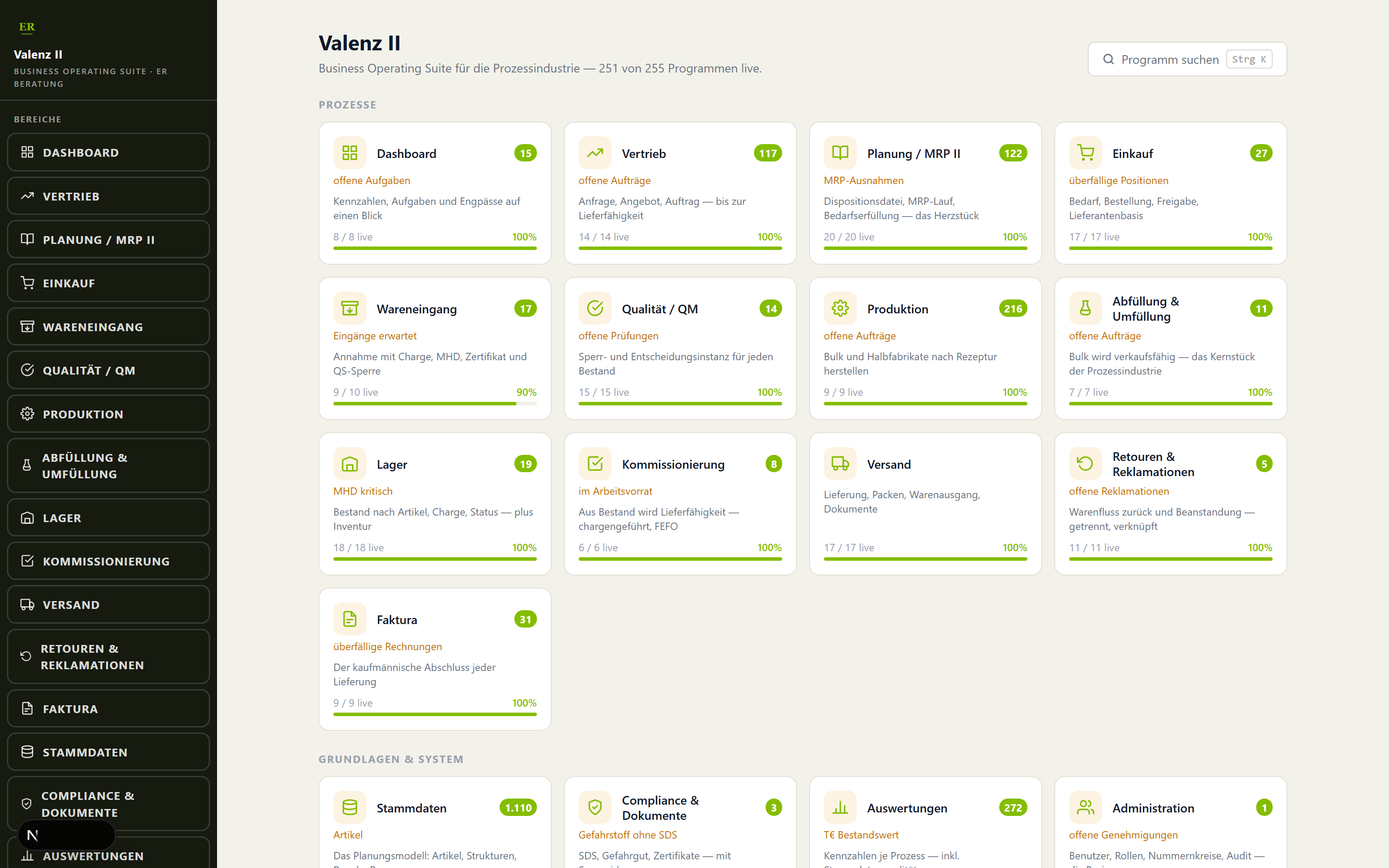Click the Planung / MRP II card book icon
The height and width of the screenshot is (868, 1389).
click(840, 153)
